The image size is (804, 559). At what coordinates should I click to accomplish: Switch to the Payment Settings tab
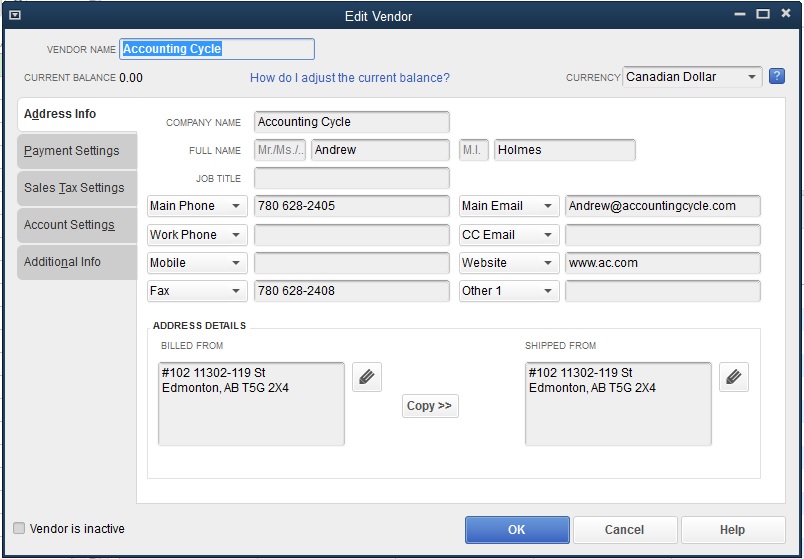click(x=77, y=151)
